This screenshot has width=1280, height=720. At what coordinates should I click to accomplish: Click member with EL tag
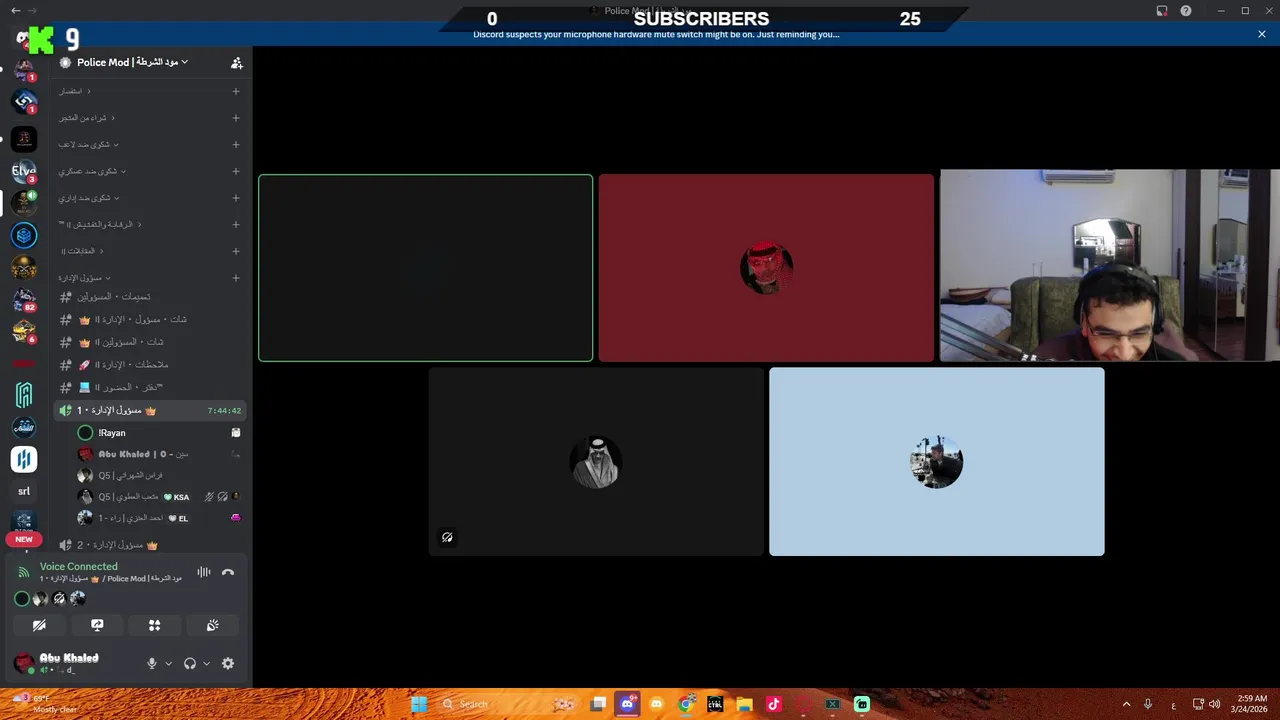pyautogui.click(x=159, y=518)
